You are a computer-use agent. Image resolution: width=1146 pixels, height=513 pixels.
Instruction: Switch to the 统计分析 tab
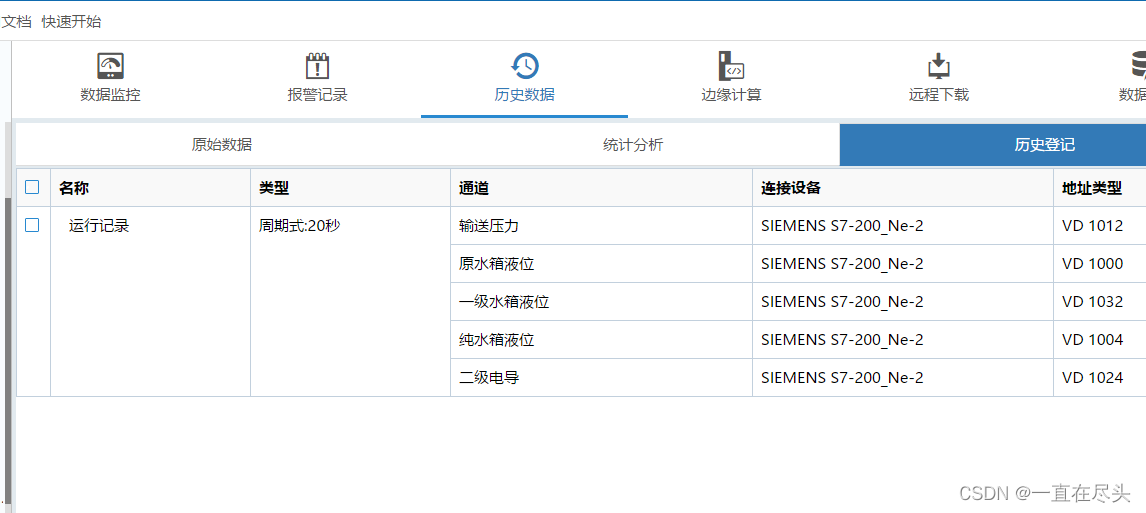pyautogui.click(x=633, y=145)
